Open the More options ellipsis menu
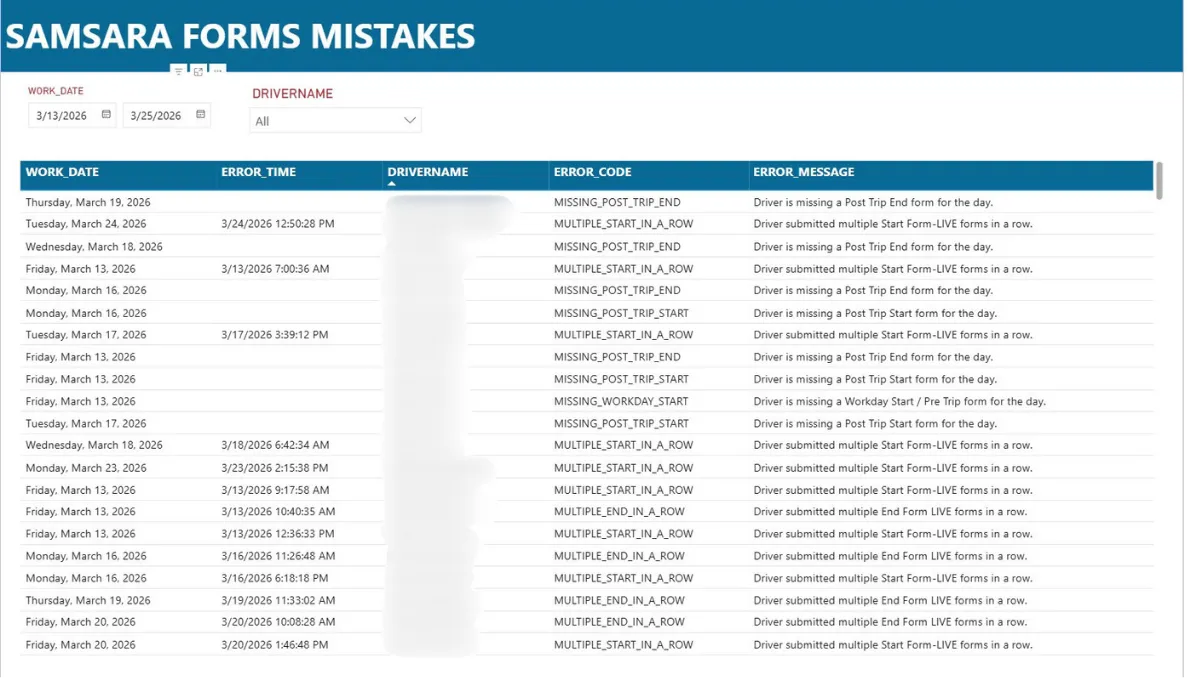Image resolution: width=1188 pixels, height=680 pixels. pos(217,71)
